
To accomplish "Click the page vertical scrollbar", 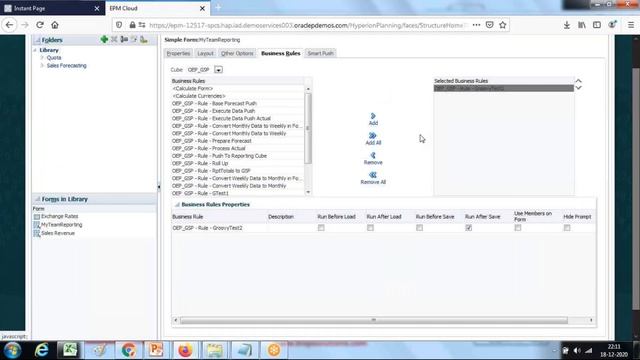I will [x=636, y=188].
